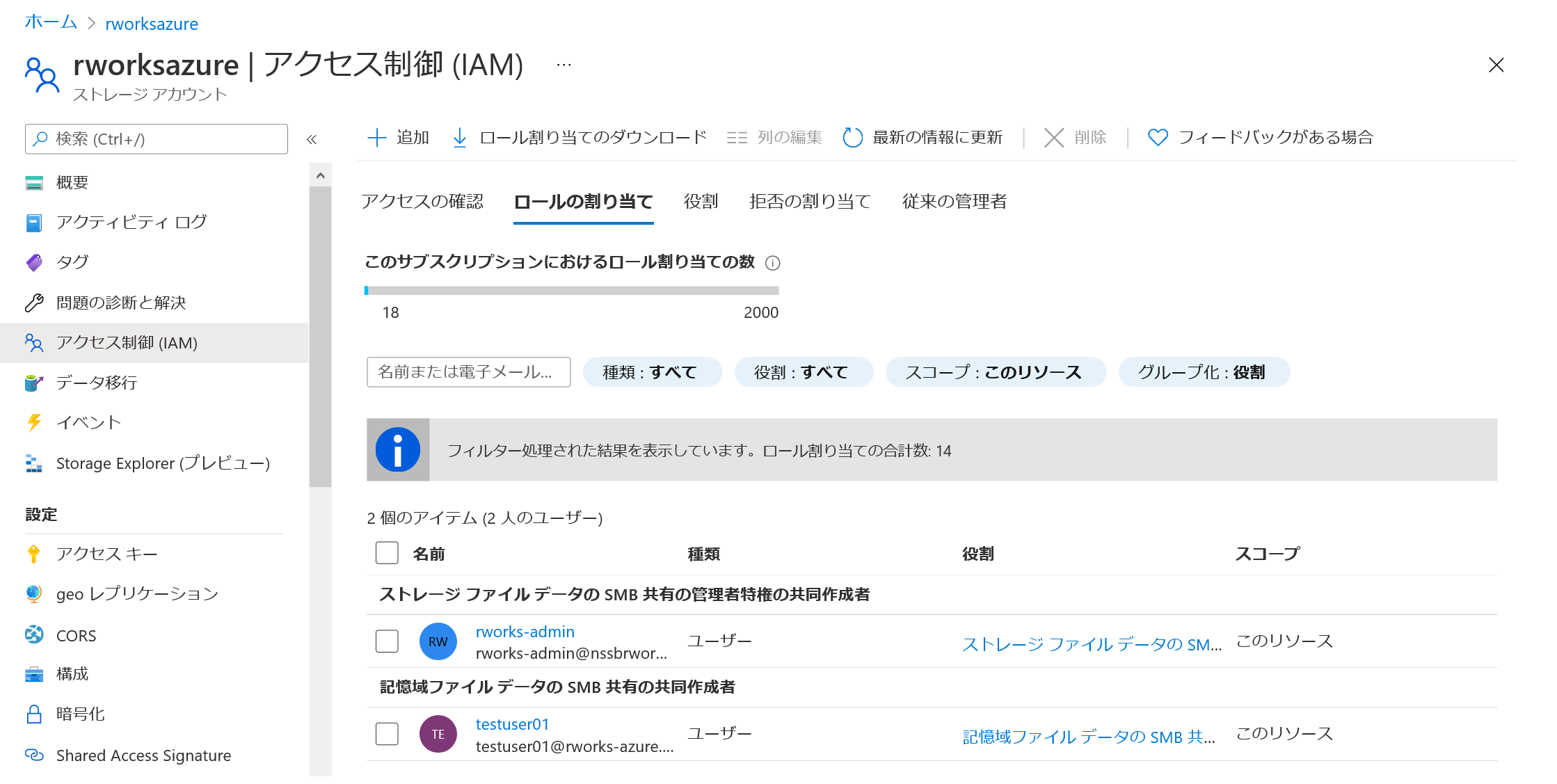The width and height of the screenshot is (1557, 784).
Task: Select the タグ tag icon
Action: pyautogui.click(x=34, y=262)
